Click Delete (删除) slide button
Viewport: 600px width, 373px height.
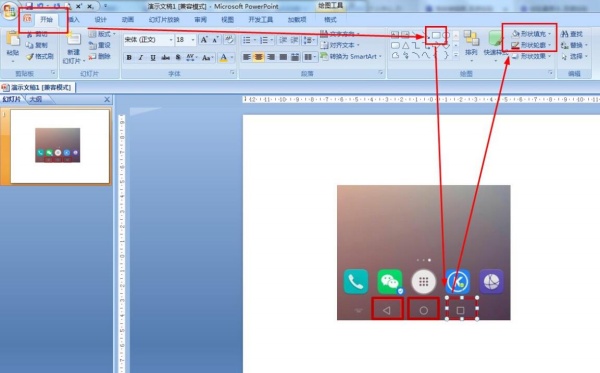pyautogui.click(x=100, y=56)
